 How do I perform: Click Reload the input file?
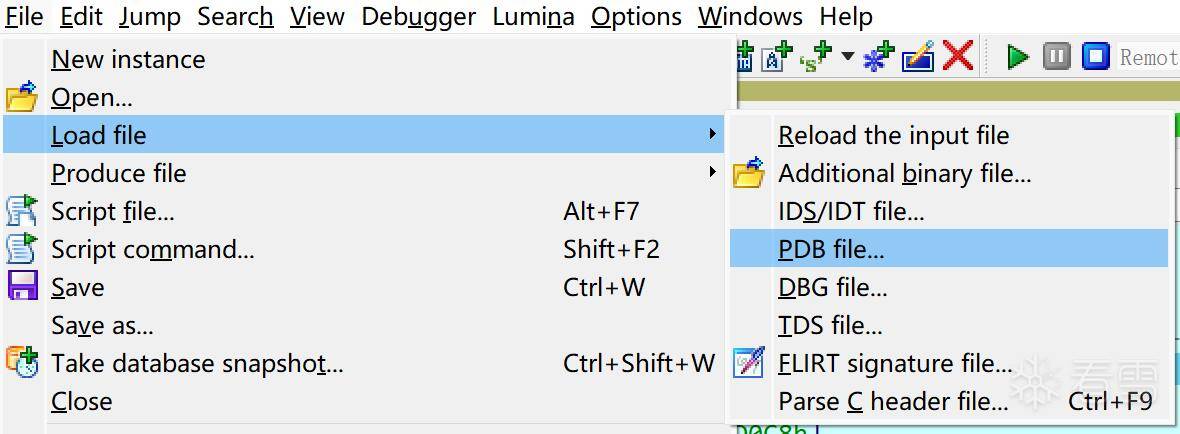[893, 135]
